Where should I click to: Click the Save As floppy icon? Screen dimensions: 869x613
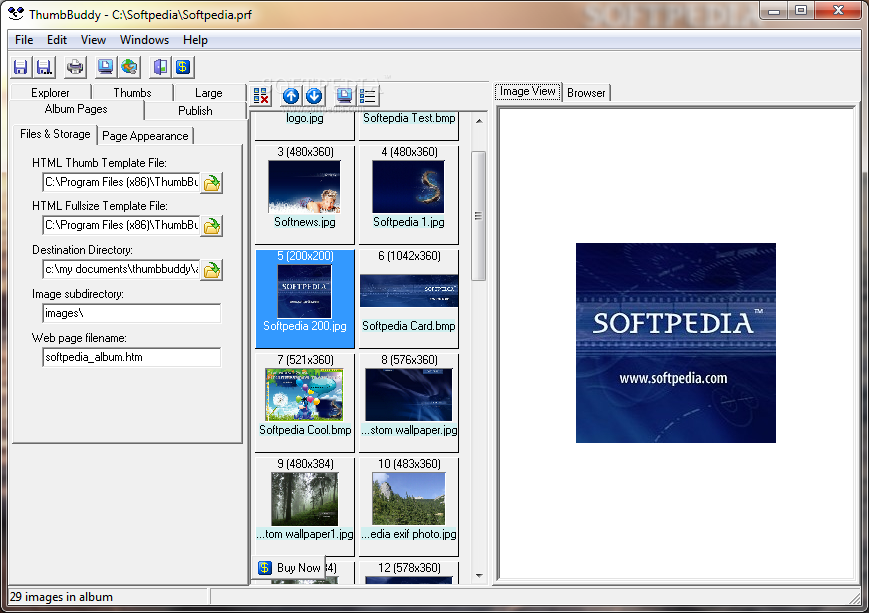coord(44,67)
